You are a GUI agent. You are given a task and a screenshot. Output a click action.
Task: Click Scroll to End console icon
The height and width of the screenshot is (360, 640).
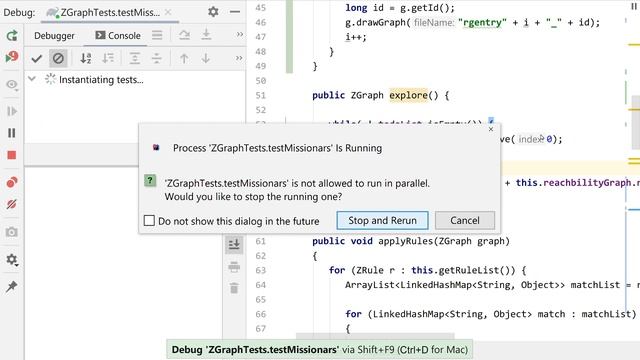click(x=234, y=245)
